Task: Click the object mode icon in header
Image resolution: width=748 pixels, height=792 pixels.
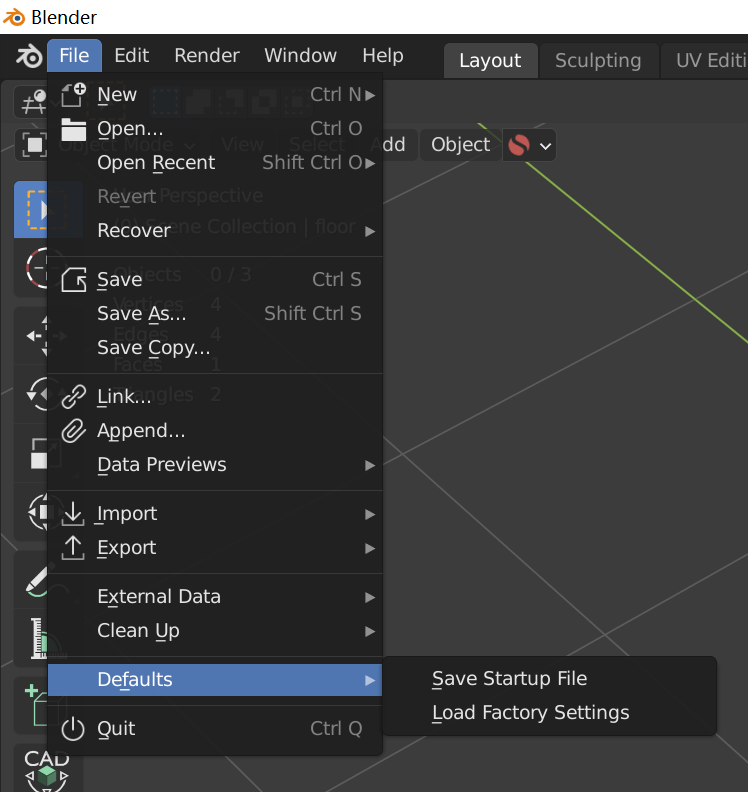Action: coord(33,145)
